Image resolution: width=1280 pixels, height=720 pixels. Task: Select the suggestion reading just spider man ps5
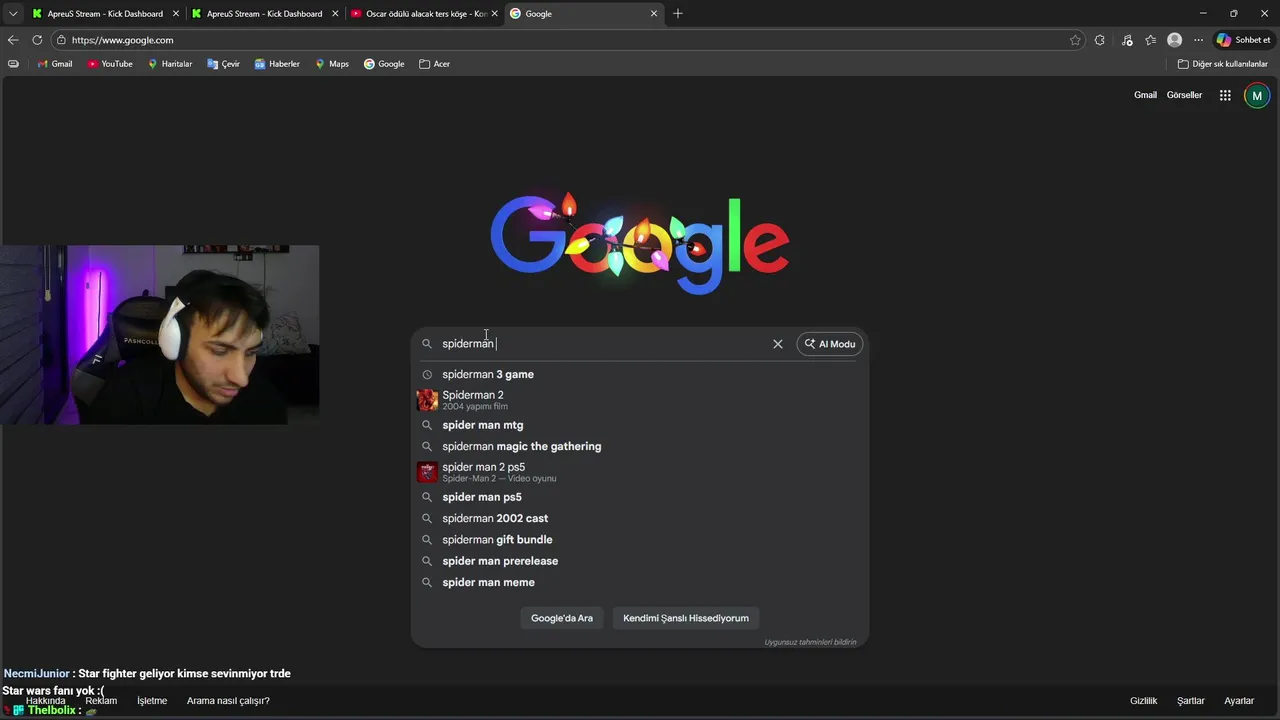[x=640, y=497]
